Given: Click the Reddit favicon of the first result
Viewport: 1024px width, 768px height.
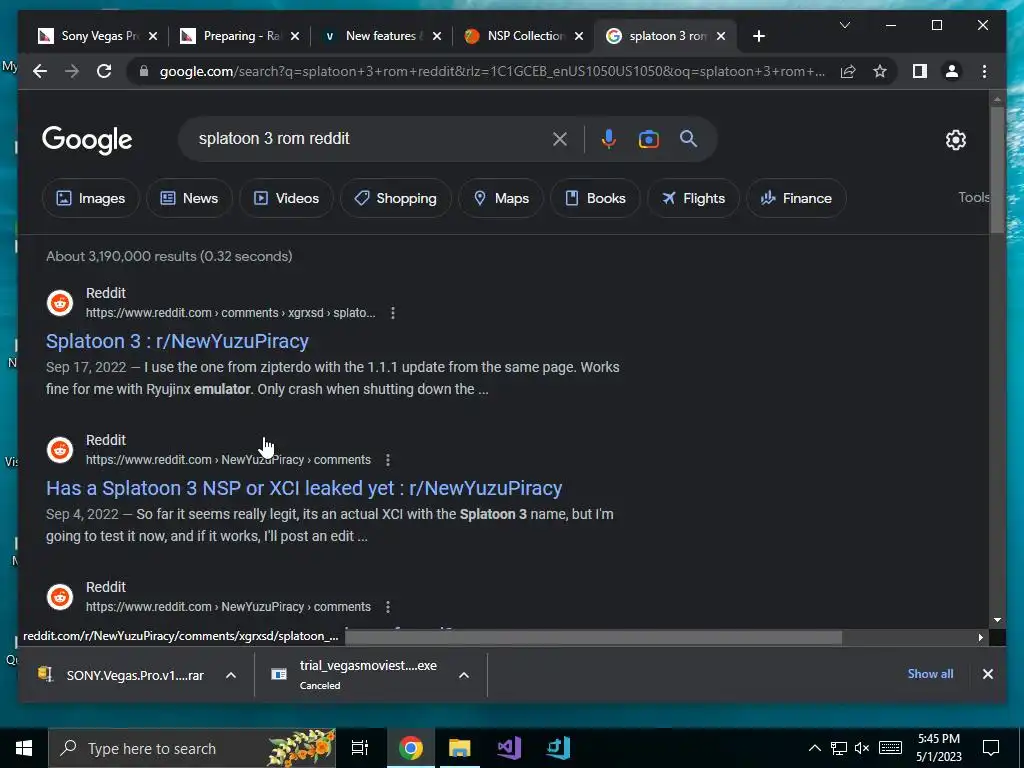Looking at the screenshot, I should [59, 303].
